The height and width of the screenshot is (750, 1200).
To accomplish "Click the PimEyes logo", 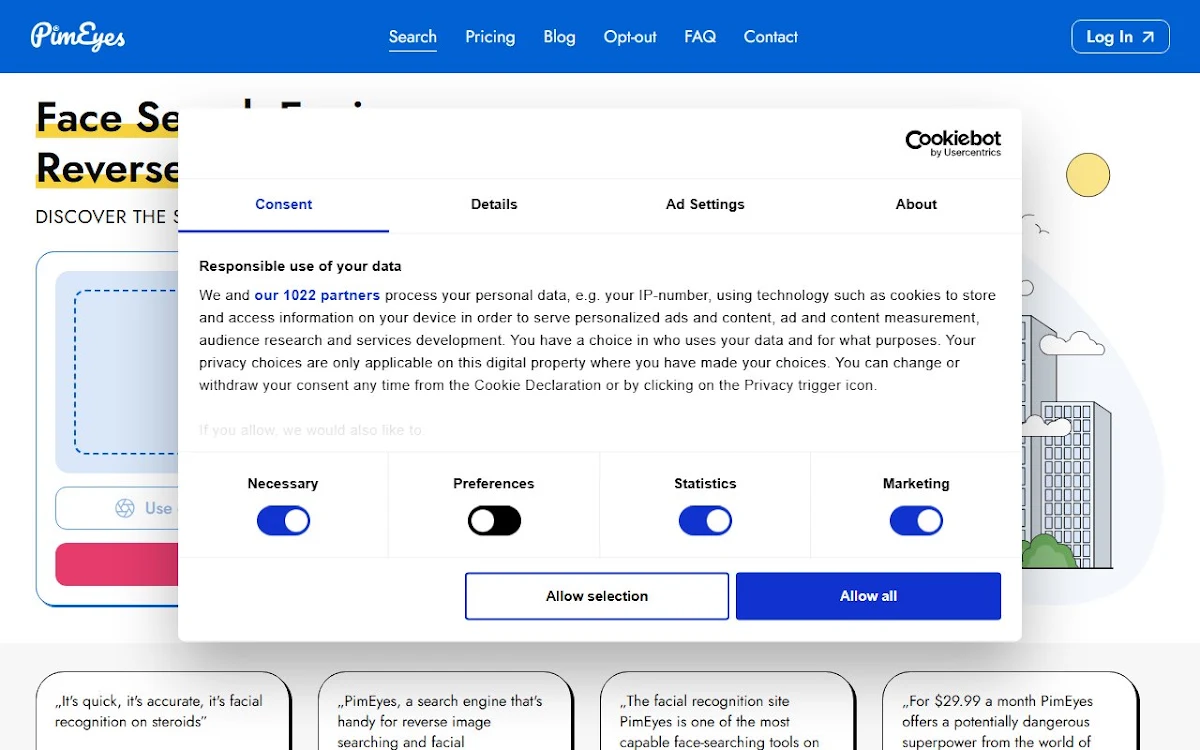I will 78,36.
